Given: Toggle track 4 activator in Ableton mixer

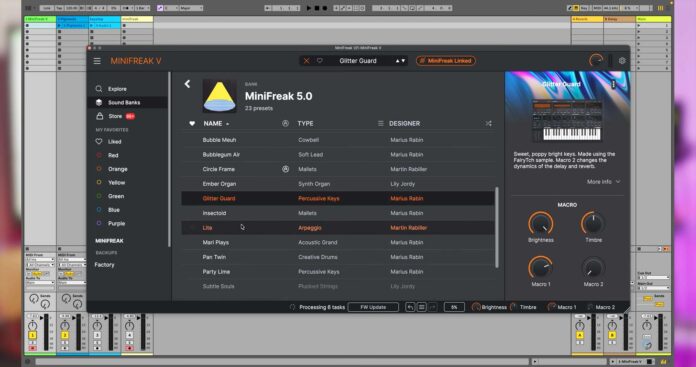Looking at the screenshot, I should tap(130, 335).
